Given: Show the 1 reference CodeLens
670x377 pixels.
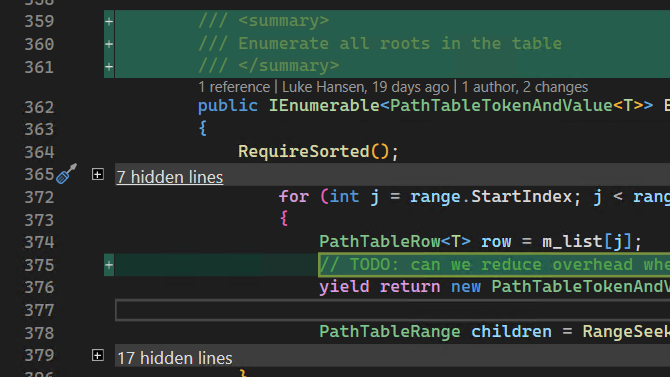Looking at the screenshot, I should [234, 87].
